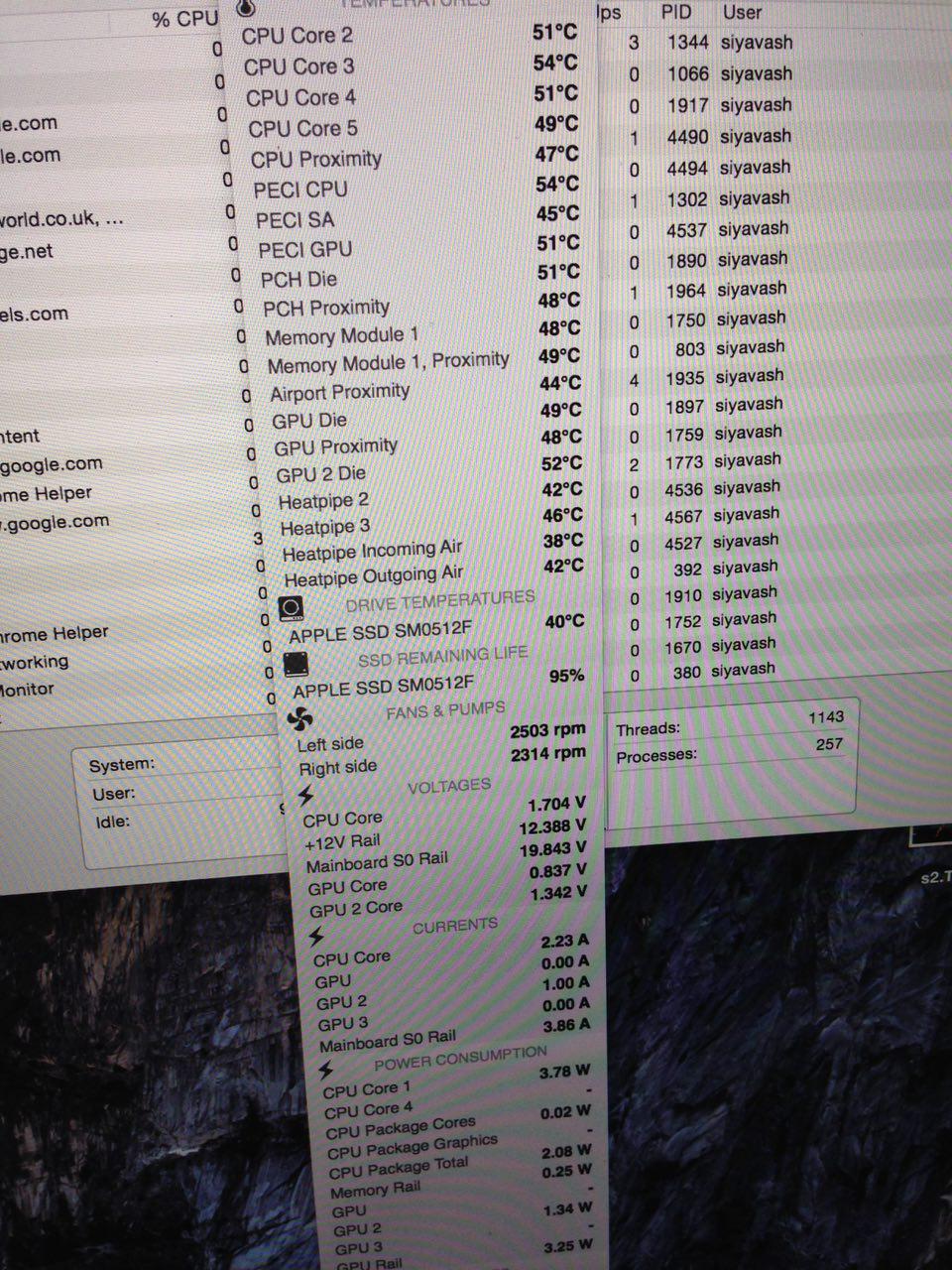Click APPLE SSD SM0512F row showing 95%
Image resolution: width=952 pixels, height=1270 pixels.
(439, 683)
